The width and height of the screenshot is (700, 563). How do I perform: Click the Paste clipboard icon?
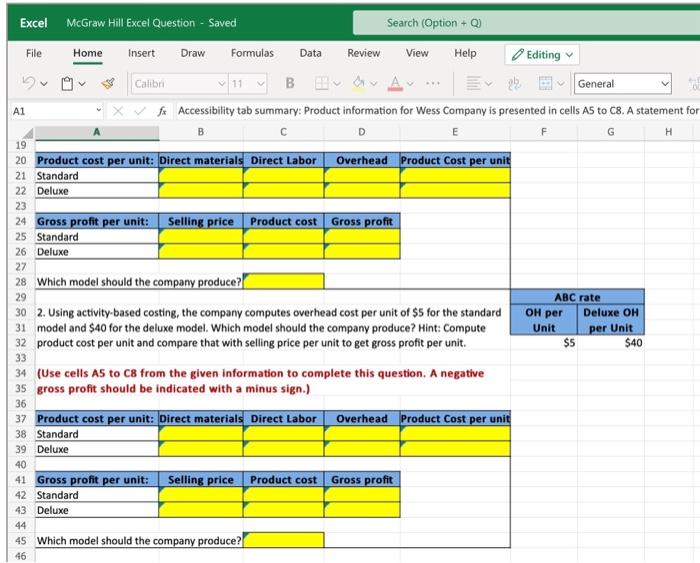[67, 83]
